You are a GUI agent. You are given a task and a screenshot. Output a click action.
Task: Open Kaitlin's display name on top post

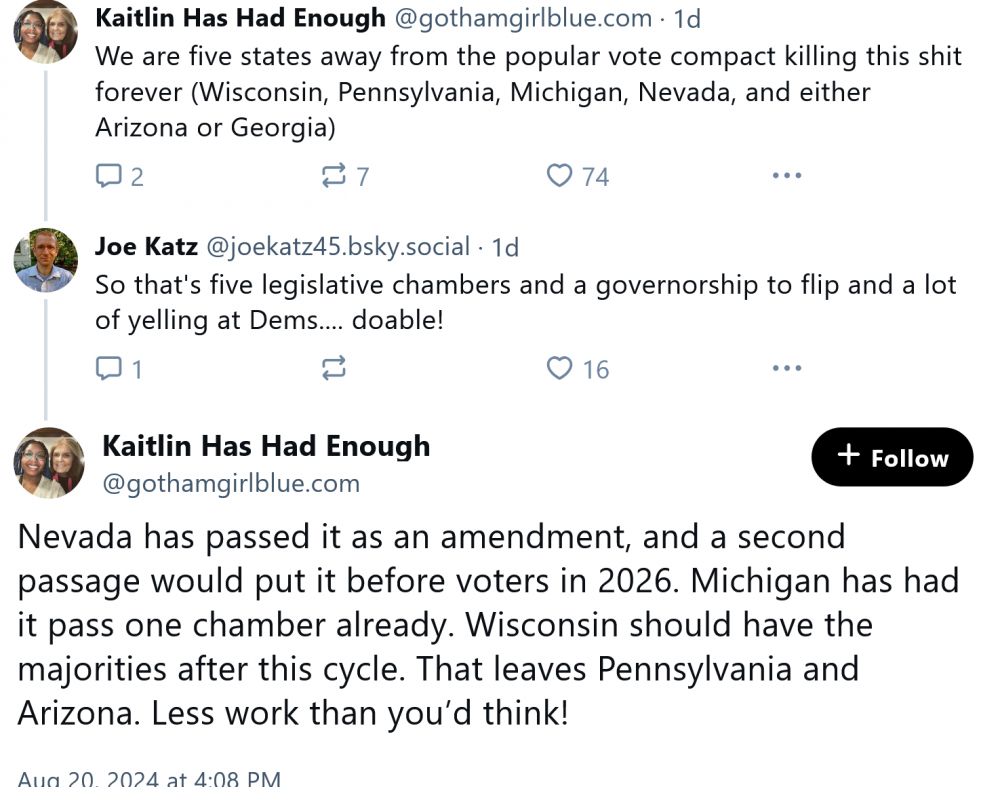(240, 18)
